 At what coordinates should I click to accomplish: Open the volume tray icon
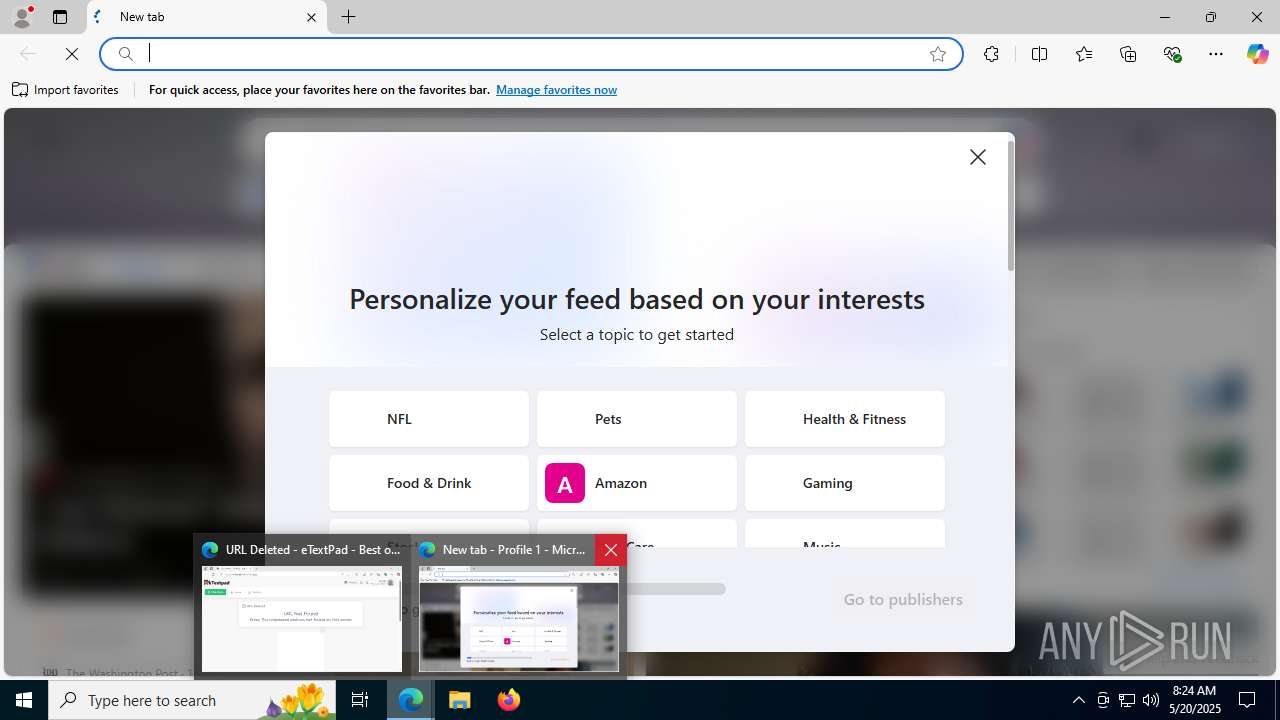tap(1150, 700)
